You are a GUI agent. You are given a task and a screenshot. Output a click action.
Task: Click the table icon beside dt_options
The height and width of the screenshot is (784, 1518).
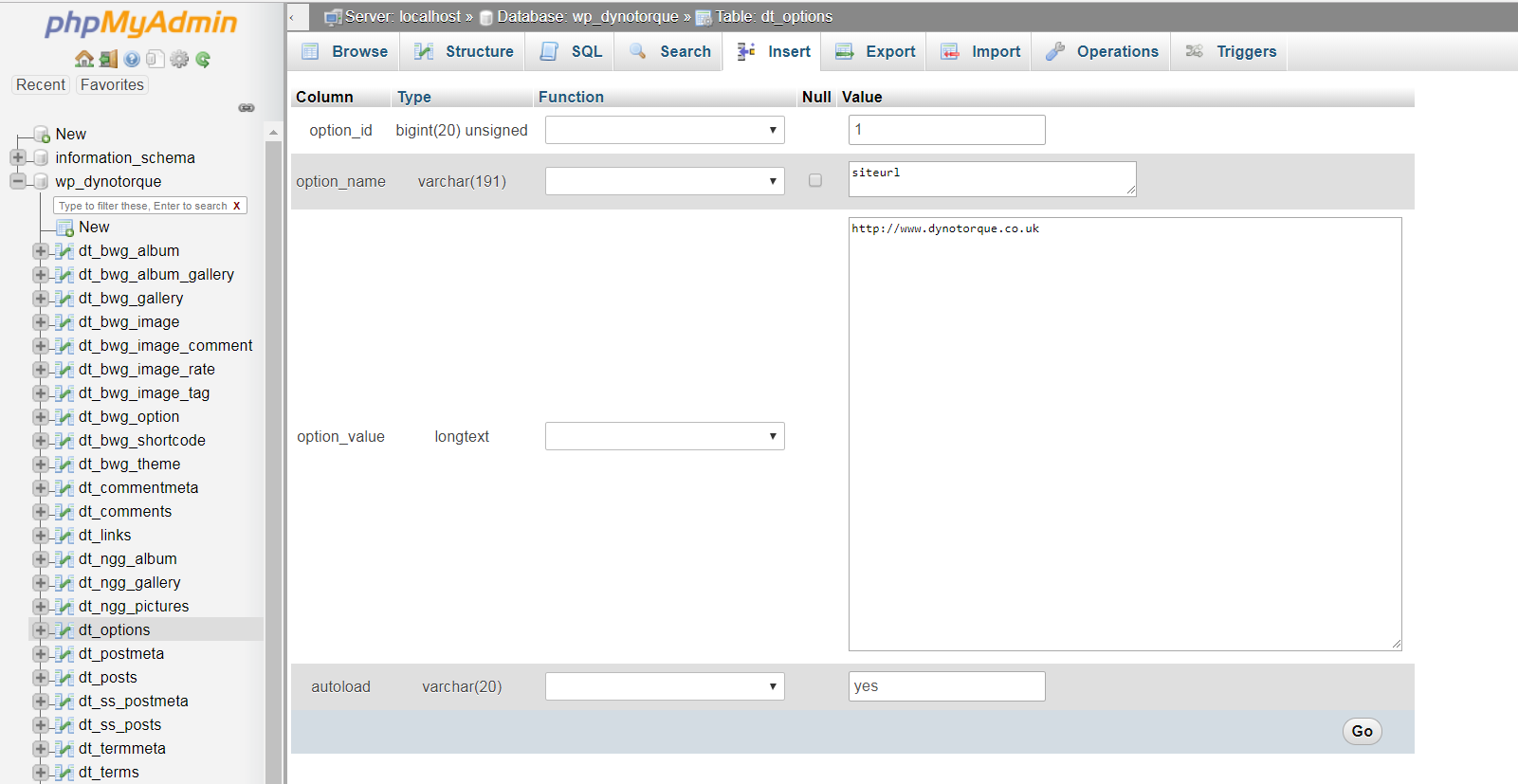(64, 630)
